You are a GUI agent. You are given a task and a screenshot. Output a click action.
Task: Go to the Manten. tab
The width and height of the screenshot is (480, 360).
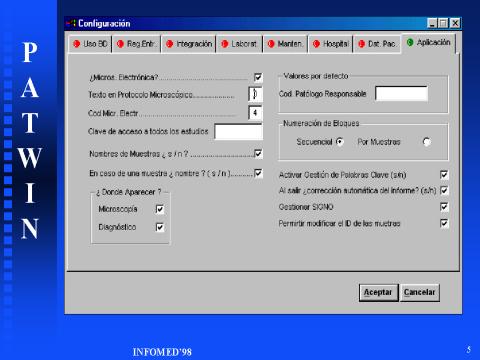click(x=286, y=44)
